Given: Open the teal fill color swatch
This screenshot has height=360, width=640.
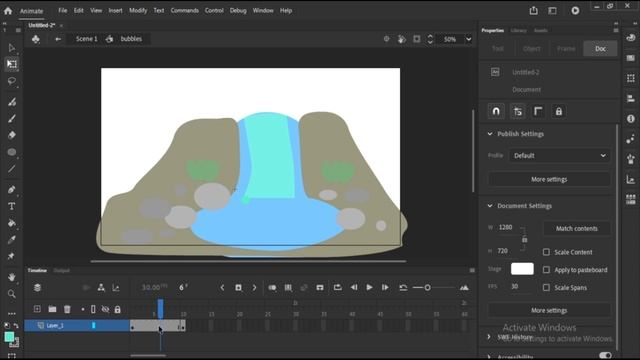Looking at the screenshot, I should [x=9, y=337].
